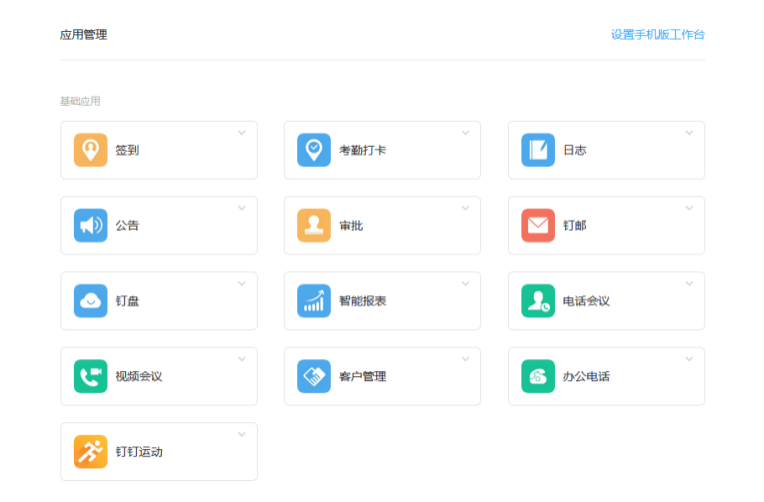The height and width of the screenshot is (502, 764).
Task: Open the 考勤打卡 attendance pin icon
Action: pyautogui.click(x=314, y=150)
